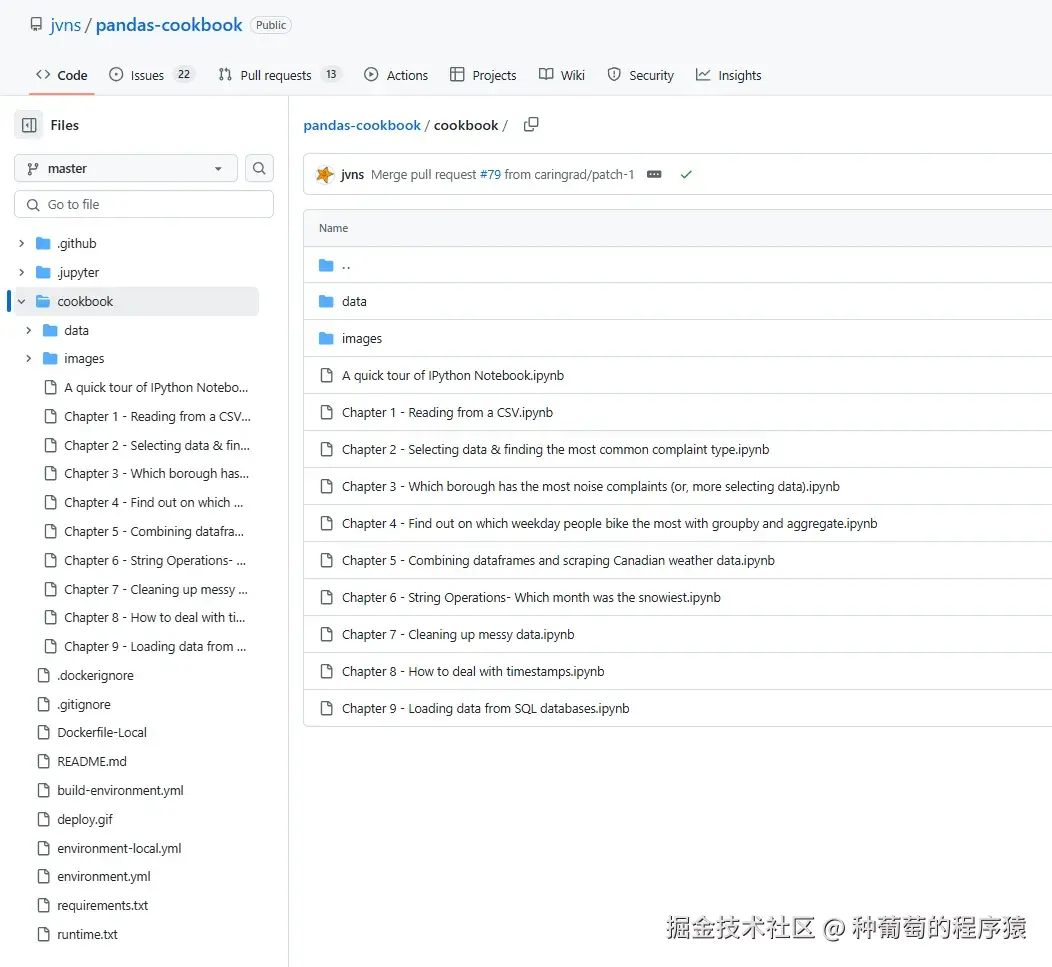The width and height of the screenshot is (1052, 967).
Task: Click jvns avatar icon in commit bar
Action: click(x=325, y=174)
